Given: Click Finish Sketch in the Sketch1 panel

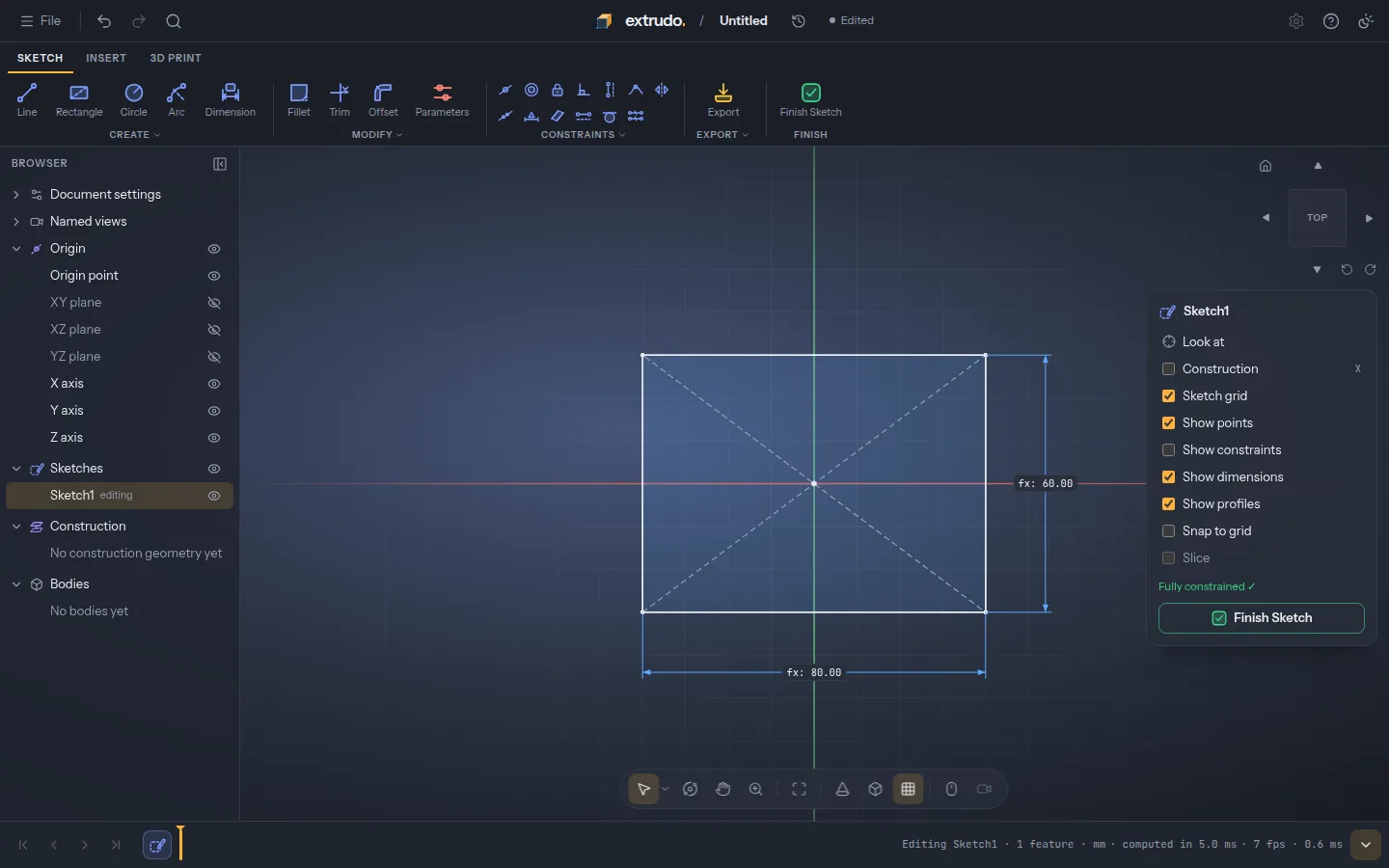Looking at the screenshot, I should [x=1261, y=618].
